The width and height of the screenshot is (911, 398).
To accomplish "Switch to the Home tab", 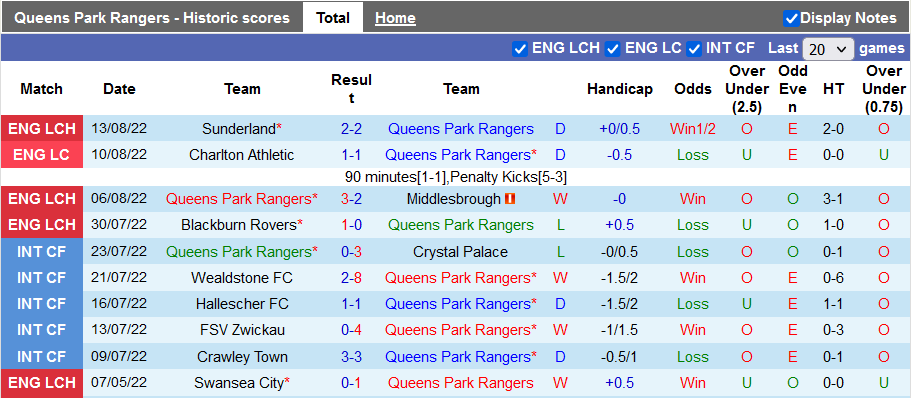I will [395, 18].
